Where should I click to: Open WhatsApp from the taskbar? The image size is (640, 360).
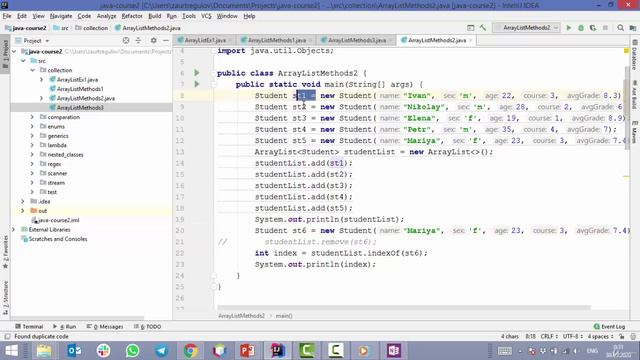[132, 351]
